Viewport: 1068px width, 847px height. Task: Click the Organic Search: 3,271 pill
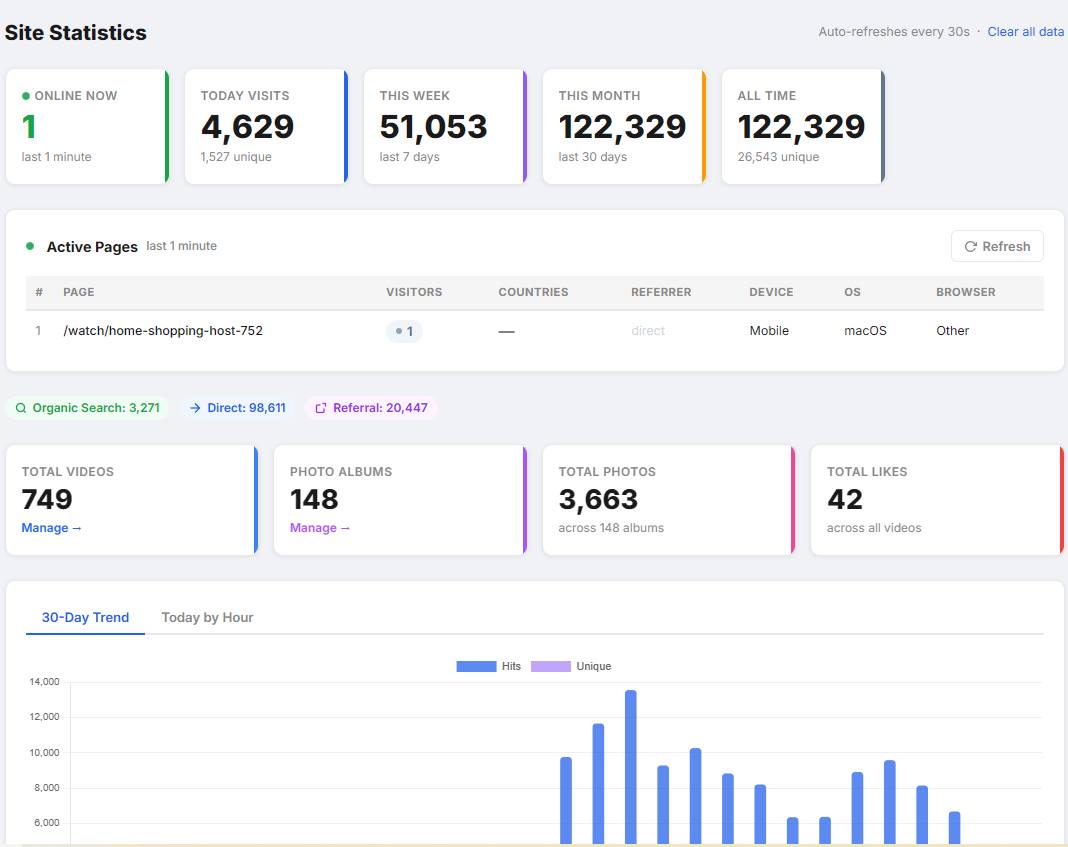87,408
